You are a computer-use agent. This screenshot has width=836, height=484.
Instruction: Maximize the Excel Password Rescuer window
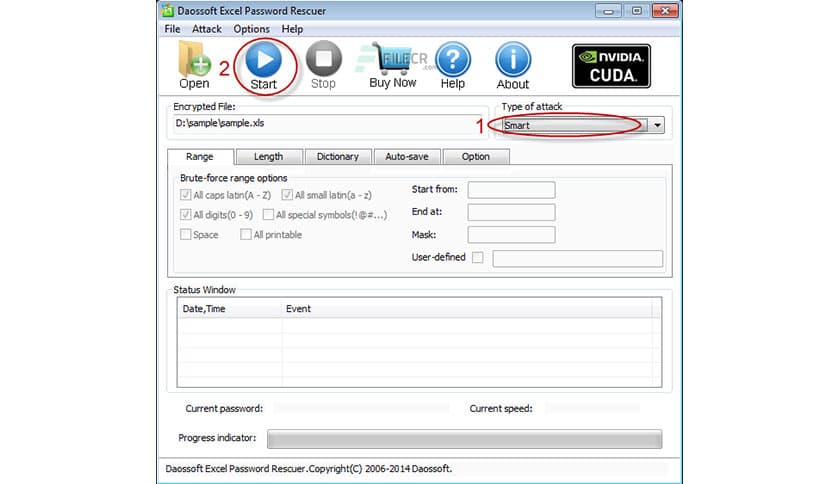click(637, 11)
